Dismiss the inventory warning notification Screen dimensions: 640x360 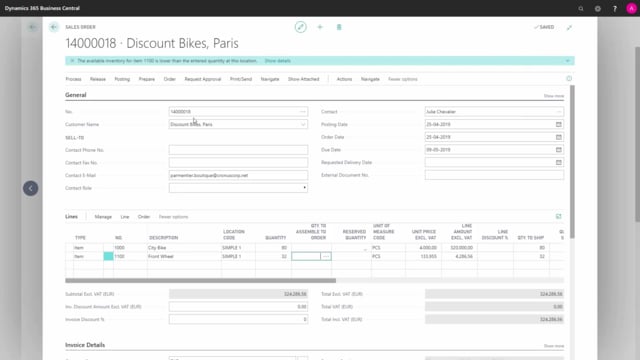click(72, 61)
